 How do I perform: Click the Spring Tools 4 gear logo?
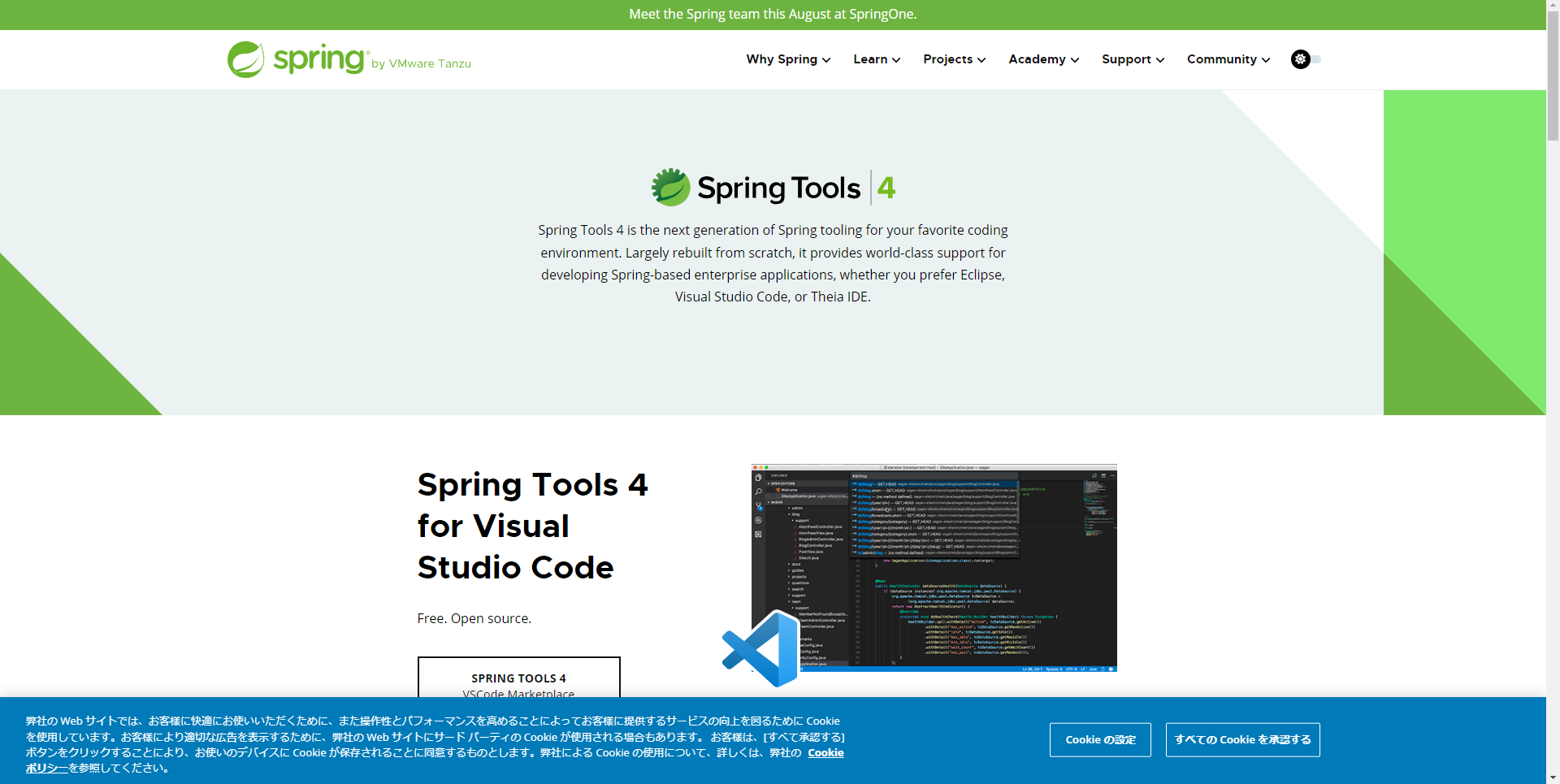tap(670, 188)
